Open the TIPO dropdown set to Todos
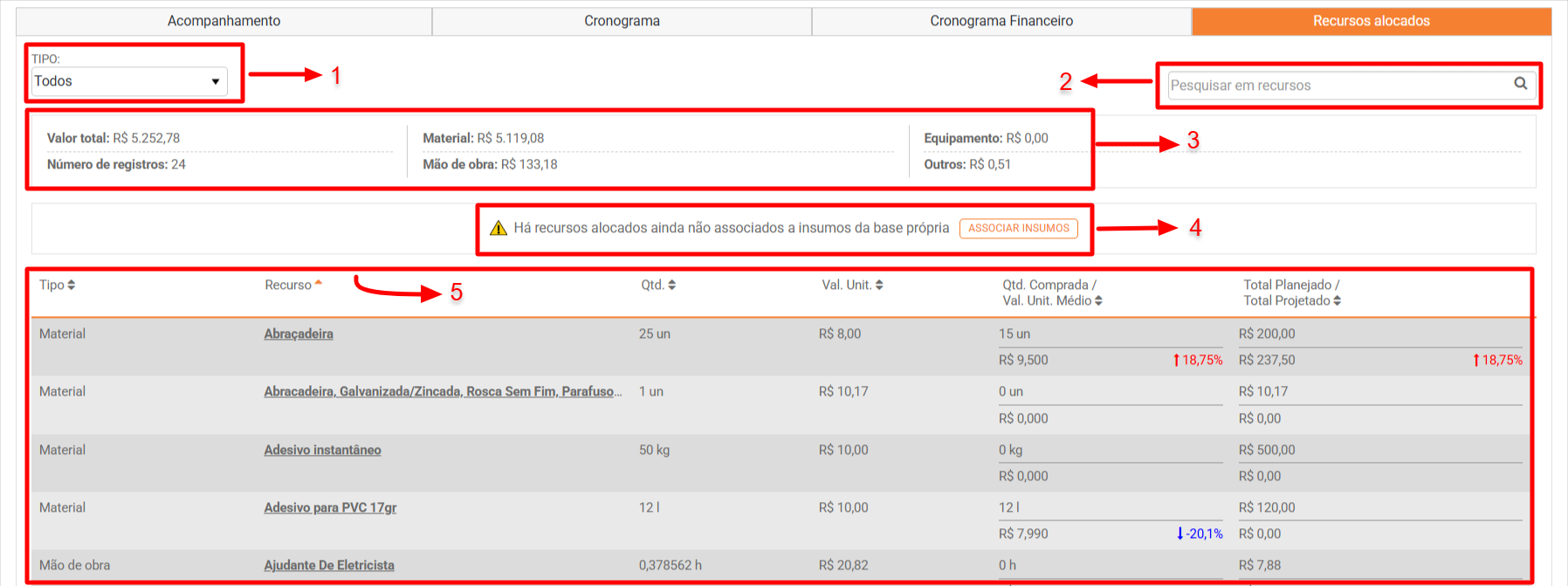 [129, 81]
